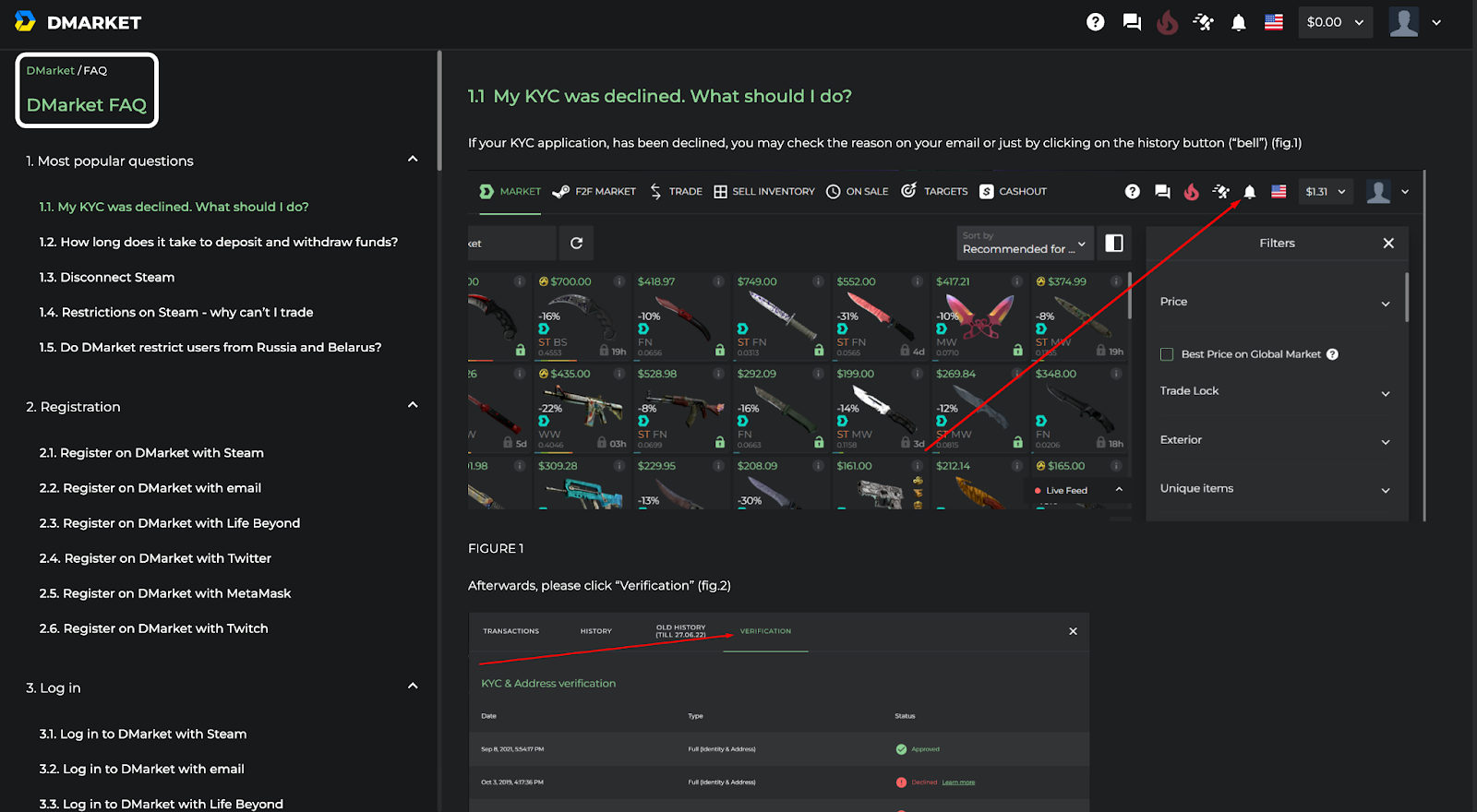This screenshot has width=1477, height=812.
Task: Open '1.4. Restrictions on Steam' question
Action: 176,312
